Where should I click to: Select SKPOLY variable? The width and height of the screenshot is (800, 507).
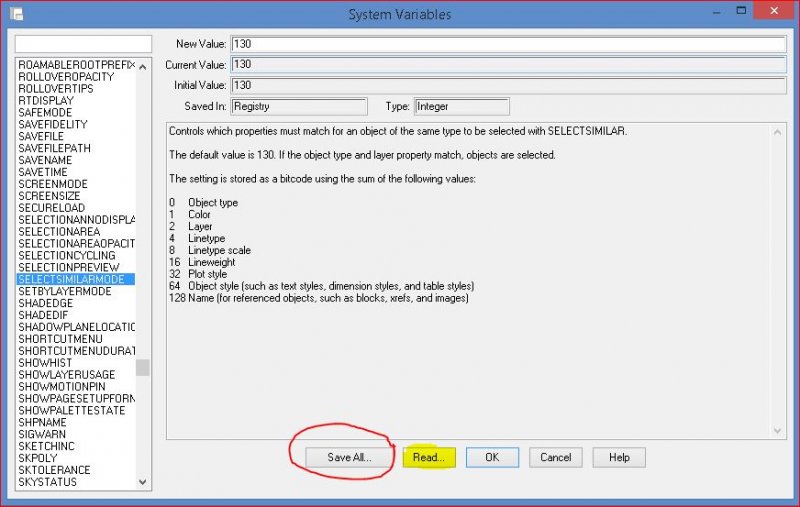[x=37, y=459]
